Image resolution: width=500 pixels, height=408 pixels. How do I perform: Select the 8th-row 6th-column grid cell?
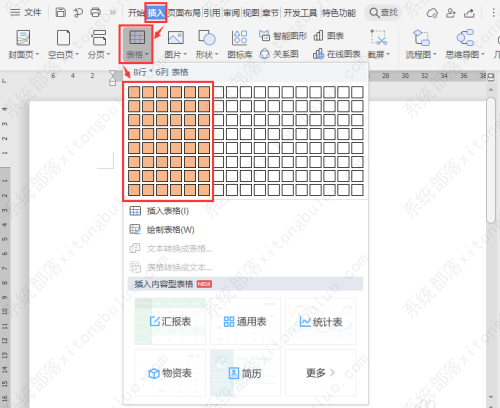point(204,190)
